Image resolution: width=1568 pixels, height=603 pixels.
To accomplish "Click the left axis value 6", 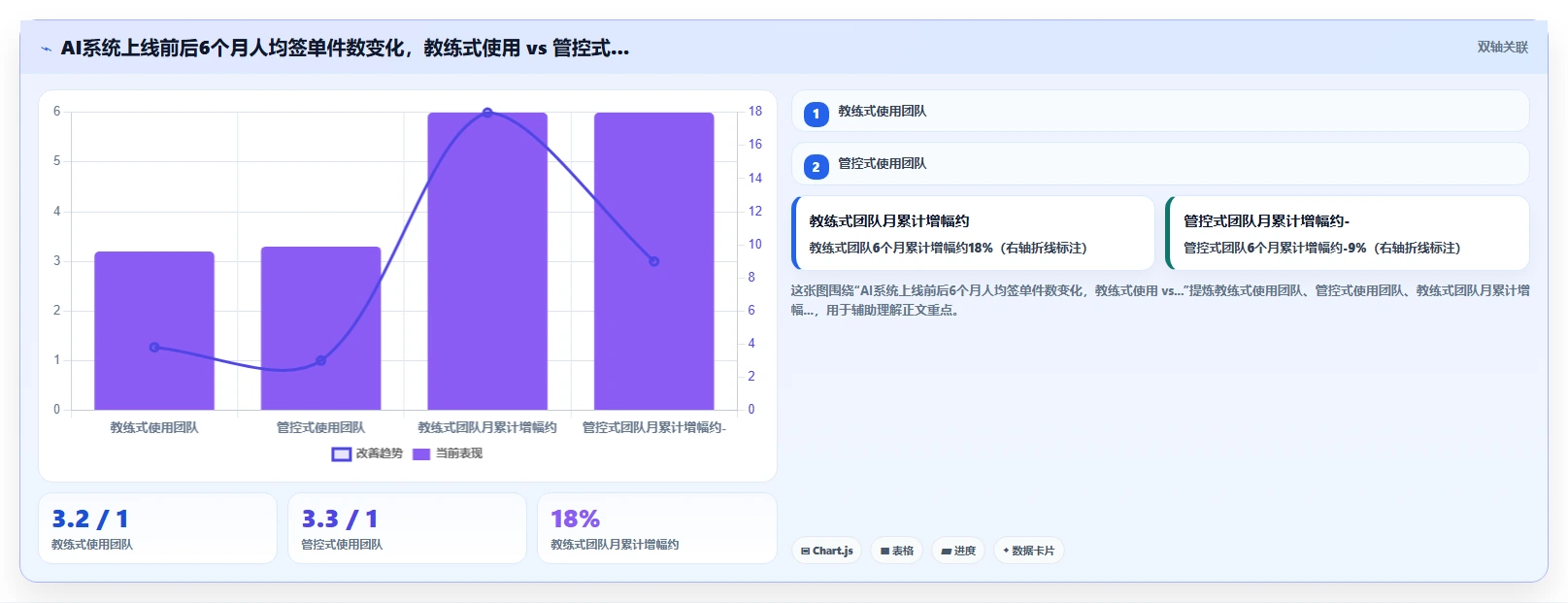I will coord(56,112).
